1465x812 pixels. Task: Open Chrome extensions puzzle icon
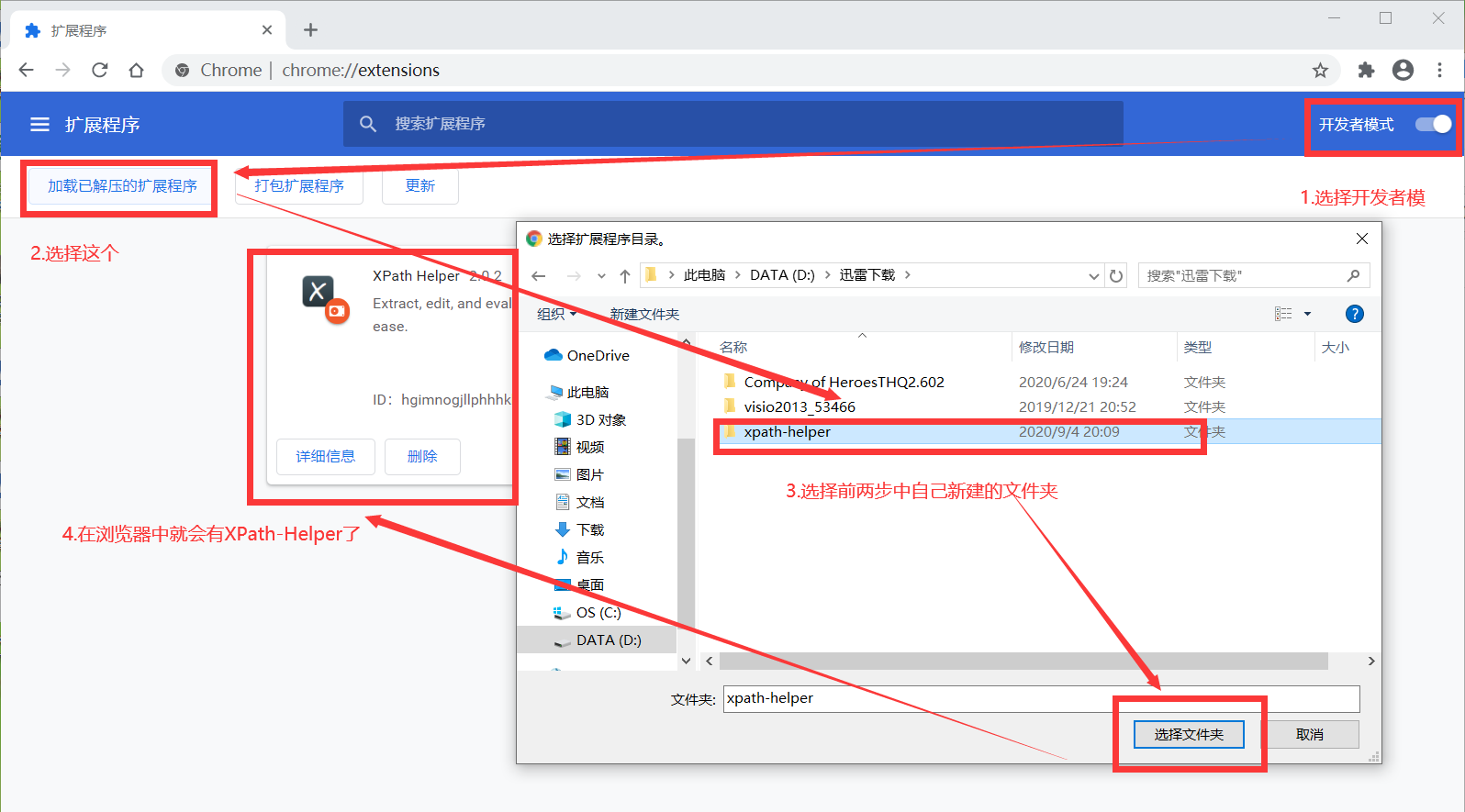(1366, 71)
